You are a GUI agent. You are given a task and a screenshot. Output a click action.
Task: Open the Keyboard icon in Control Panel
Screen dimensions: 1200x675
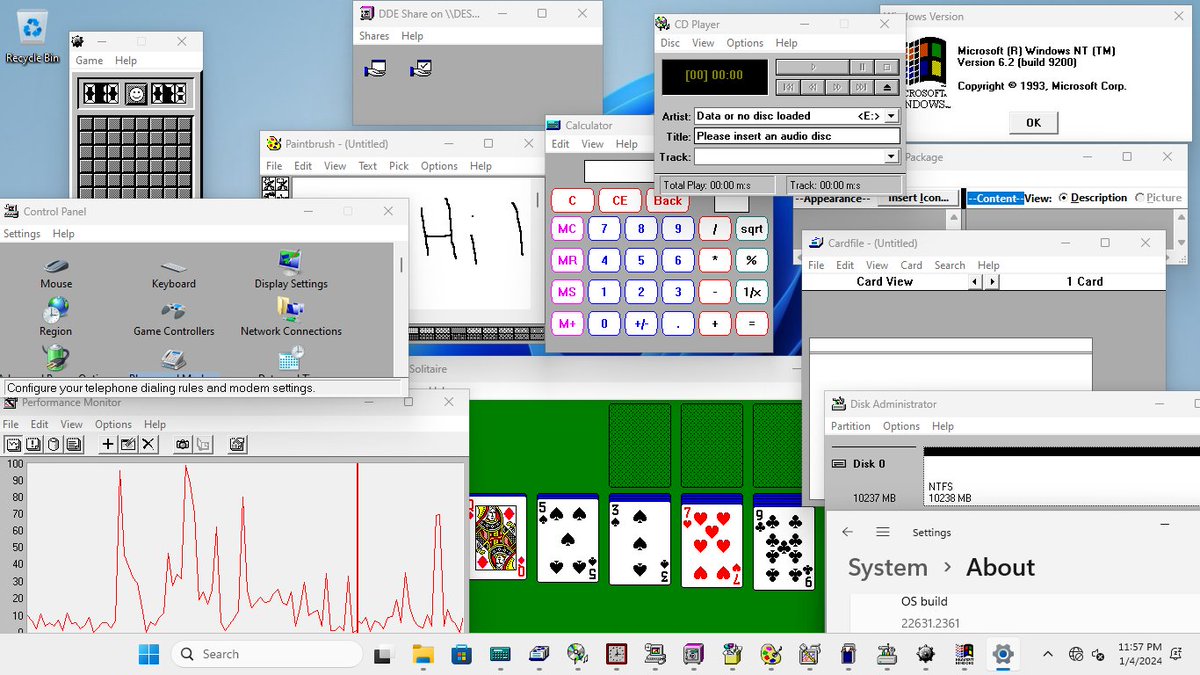tap(174, 273)
